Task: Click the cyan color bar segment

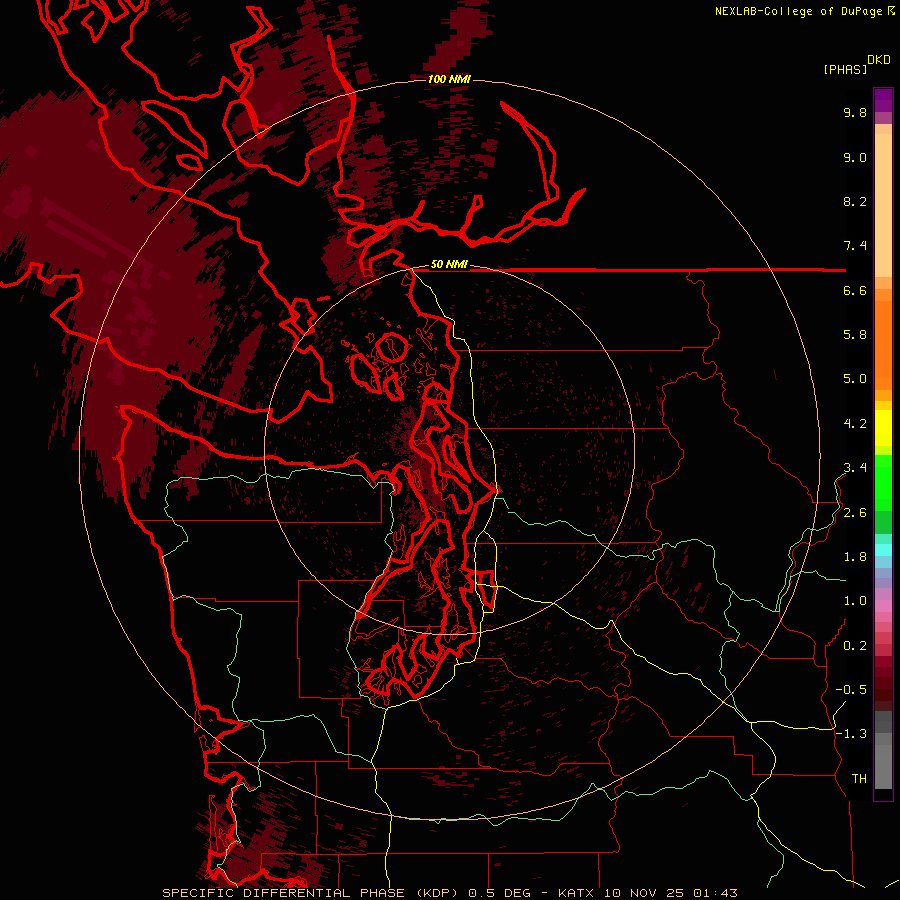Action: click(x=883, y=549)
